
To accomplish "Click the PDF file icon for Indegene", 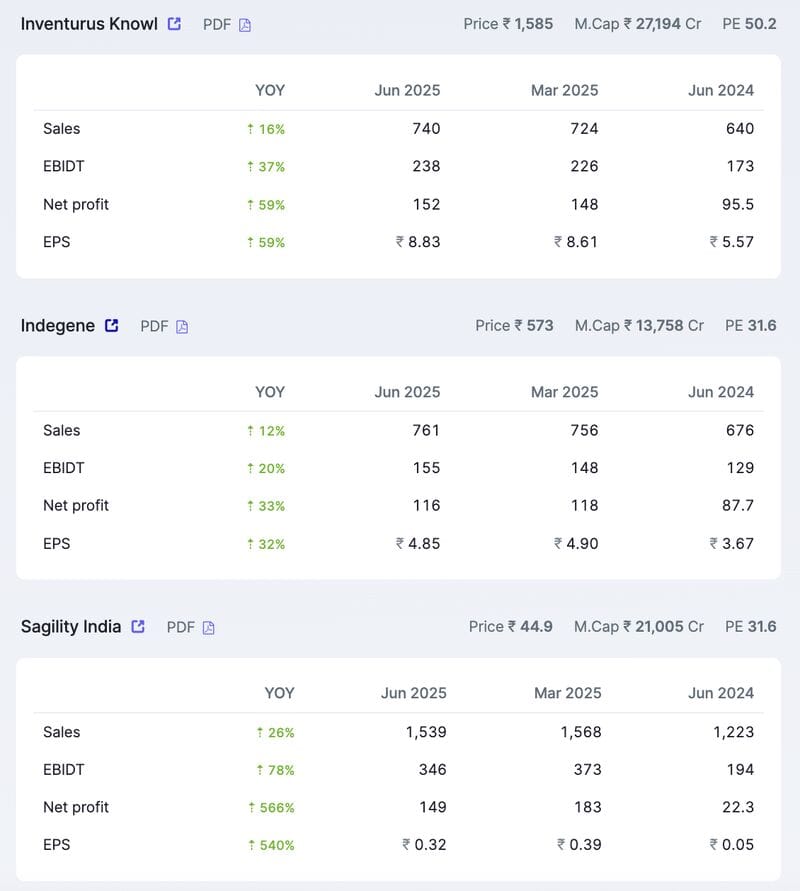I will tap(182, 326).
